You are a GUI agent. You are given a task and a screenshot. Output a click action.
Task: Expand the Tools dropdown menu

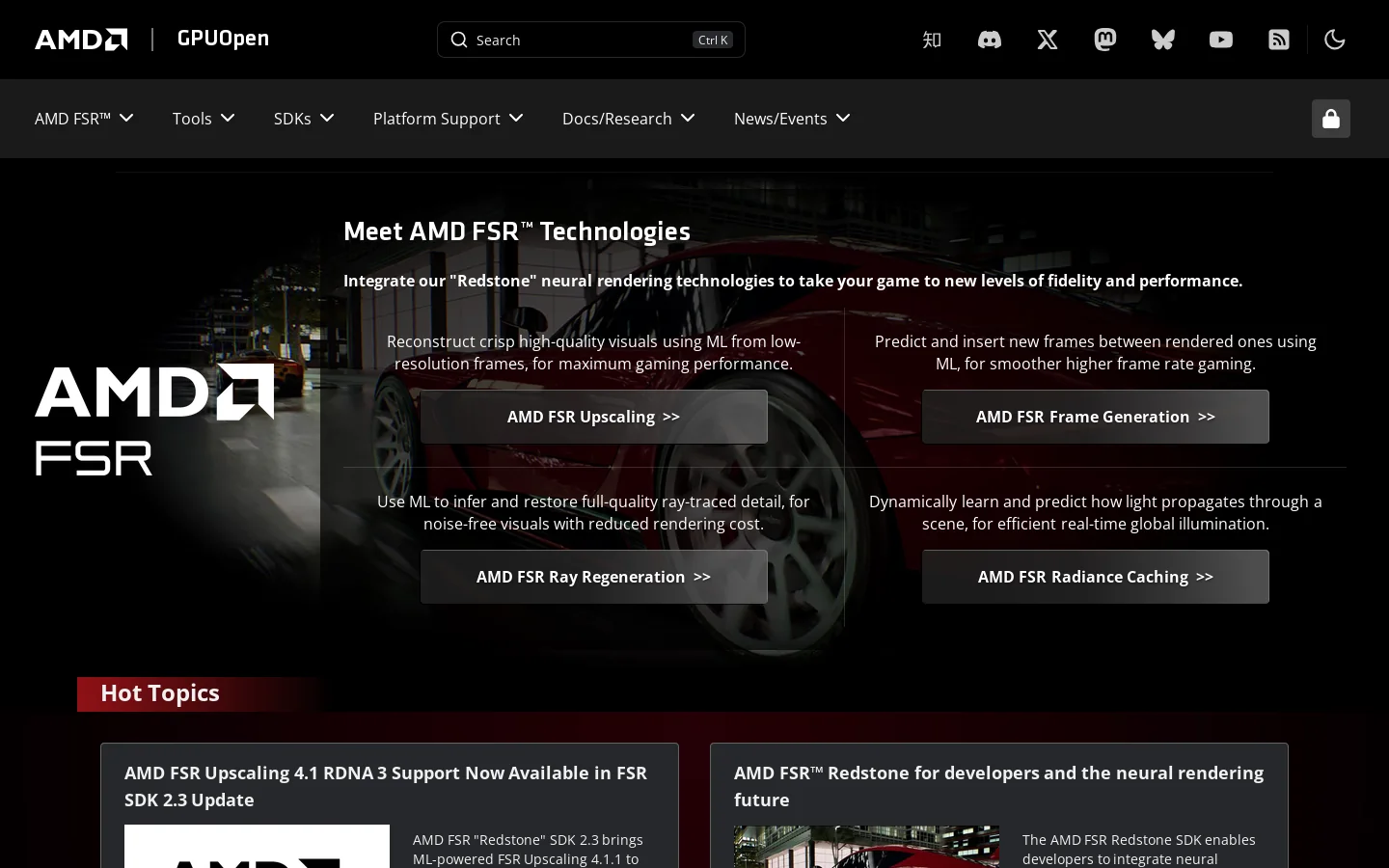tap(204, 119)
